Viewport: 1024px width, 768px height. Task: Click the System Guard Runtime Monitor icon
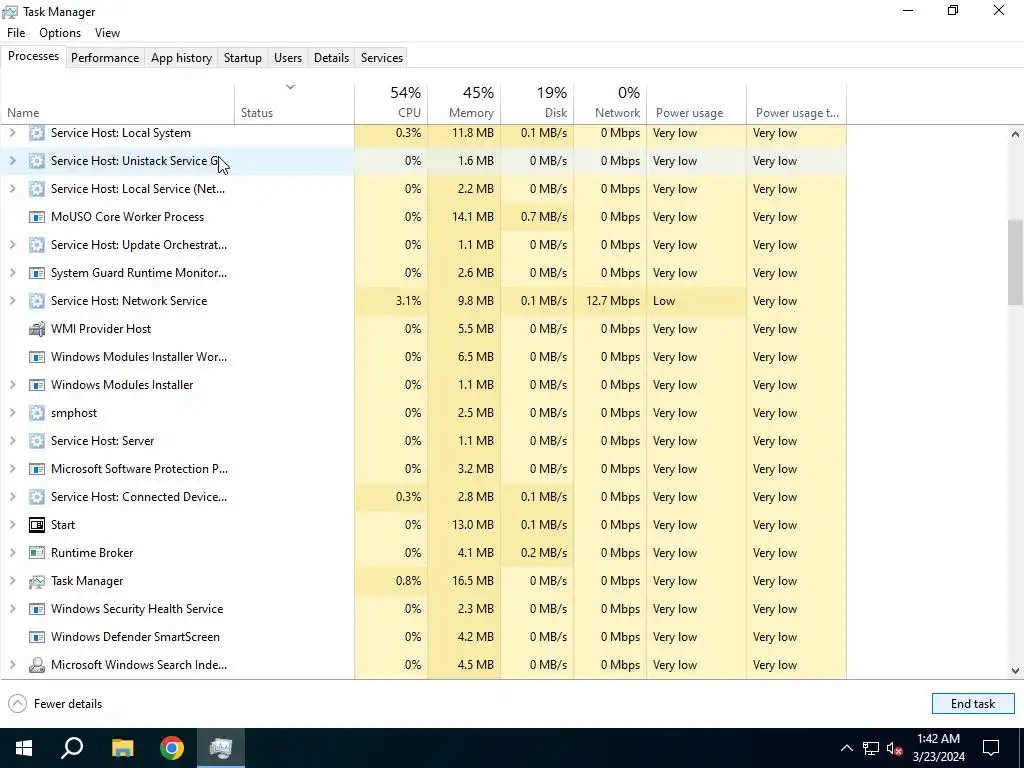point(37,273)
